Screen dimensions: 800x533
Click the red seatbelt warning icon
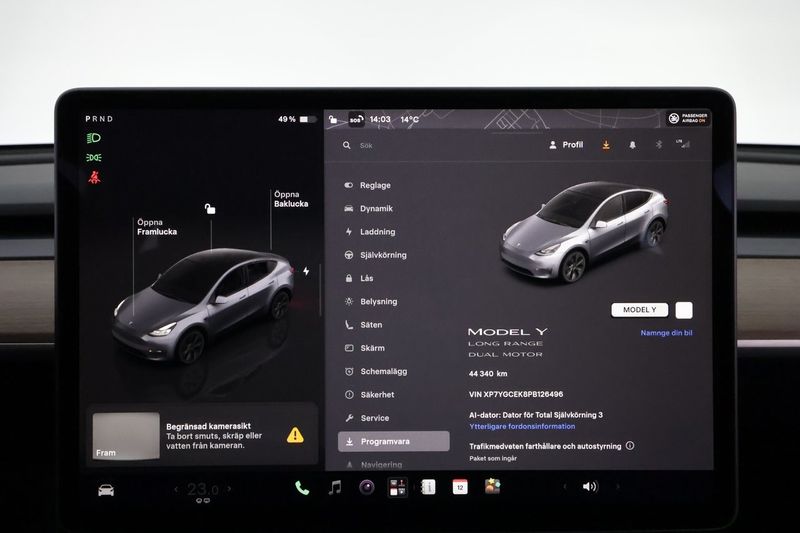[x=94, y=177]
